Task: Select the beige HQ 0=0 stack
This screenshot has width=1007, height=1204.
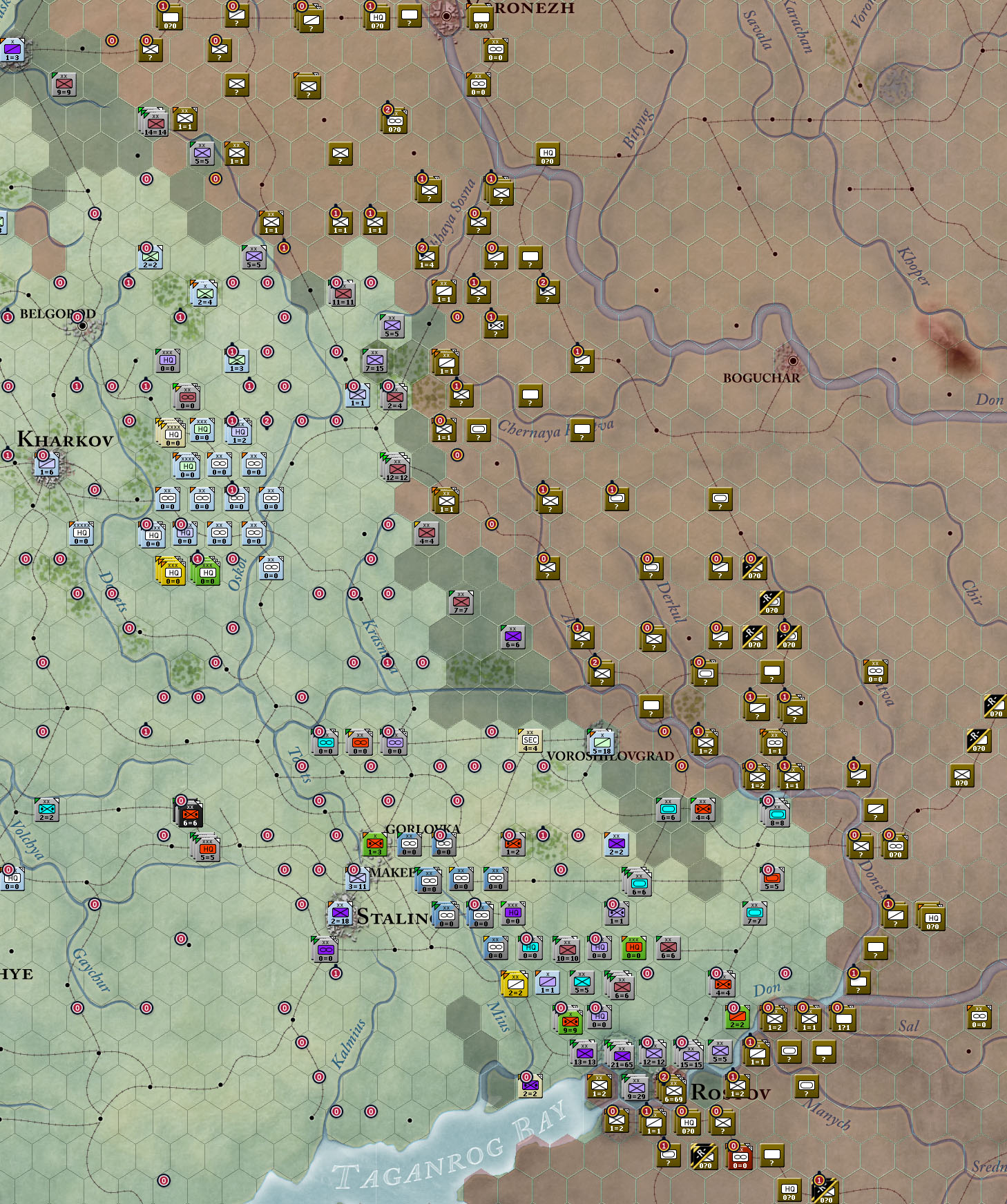Action: point(171,434)
